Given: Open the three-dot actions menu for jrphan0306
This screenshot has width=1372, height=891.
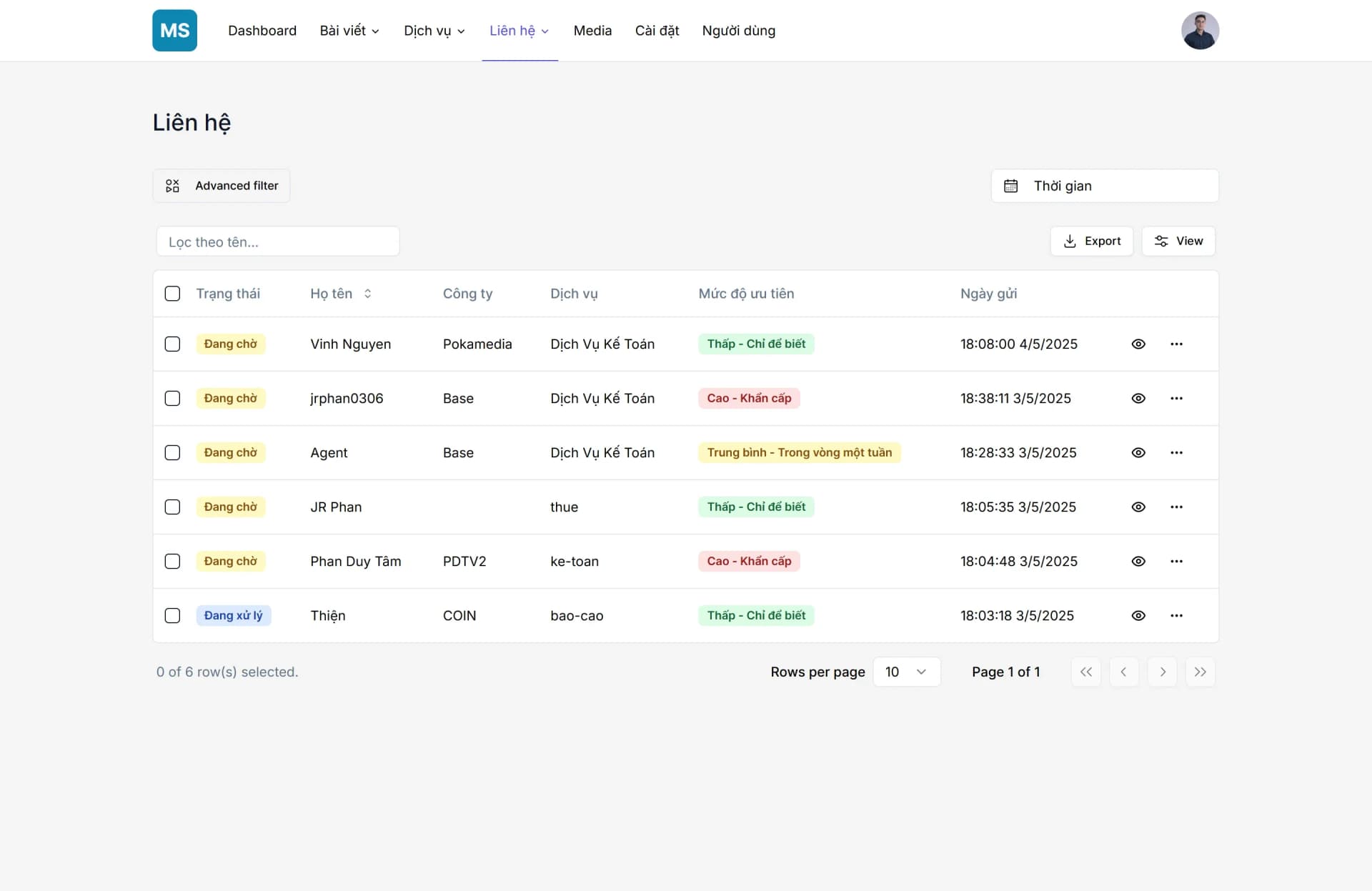Looking at the screenshot, I should tap(1177, 398).
